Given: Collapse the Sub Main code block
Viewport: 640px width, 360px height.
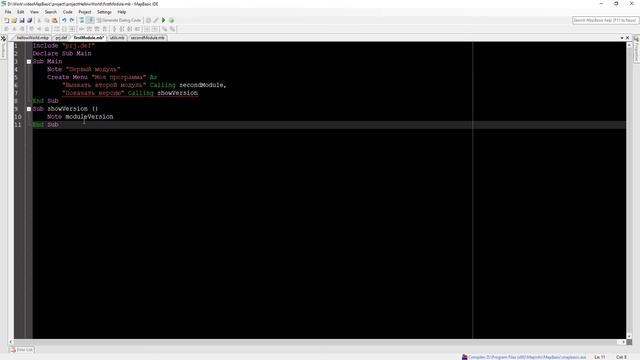Looking at the screenshot, I should (29, 62).
